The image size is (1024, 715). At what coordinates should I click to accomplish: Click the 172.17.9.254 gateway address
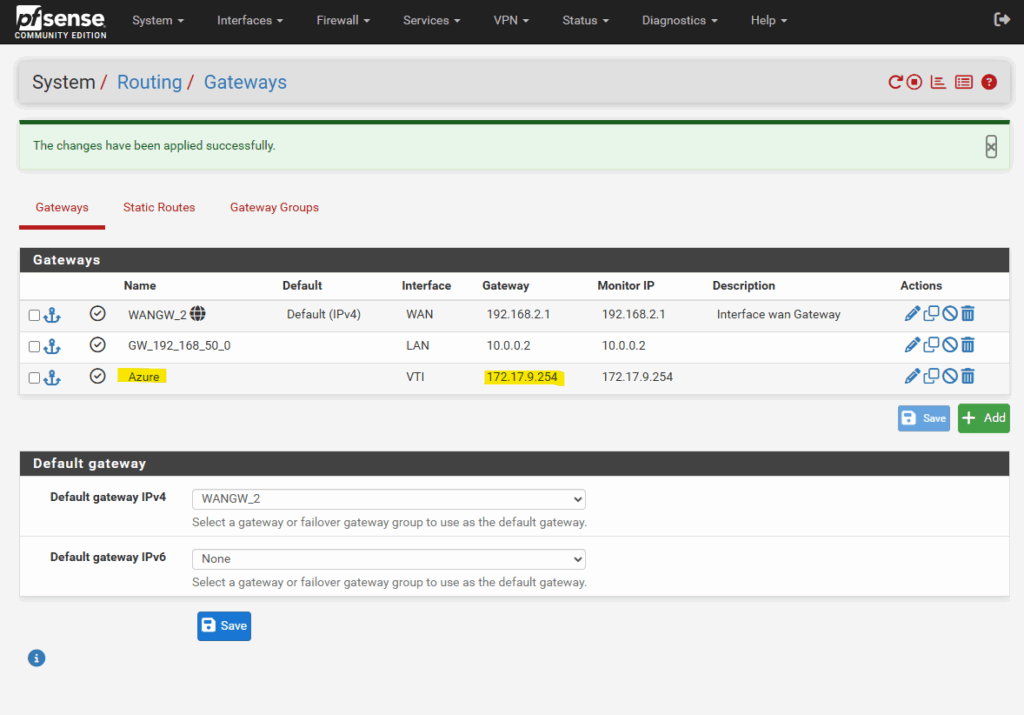[522, 377]
